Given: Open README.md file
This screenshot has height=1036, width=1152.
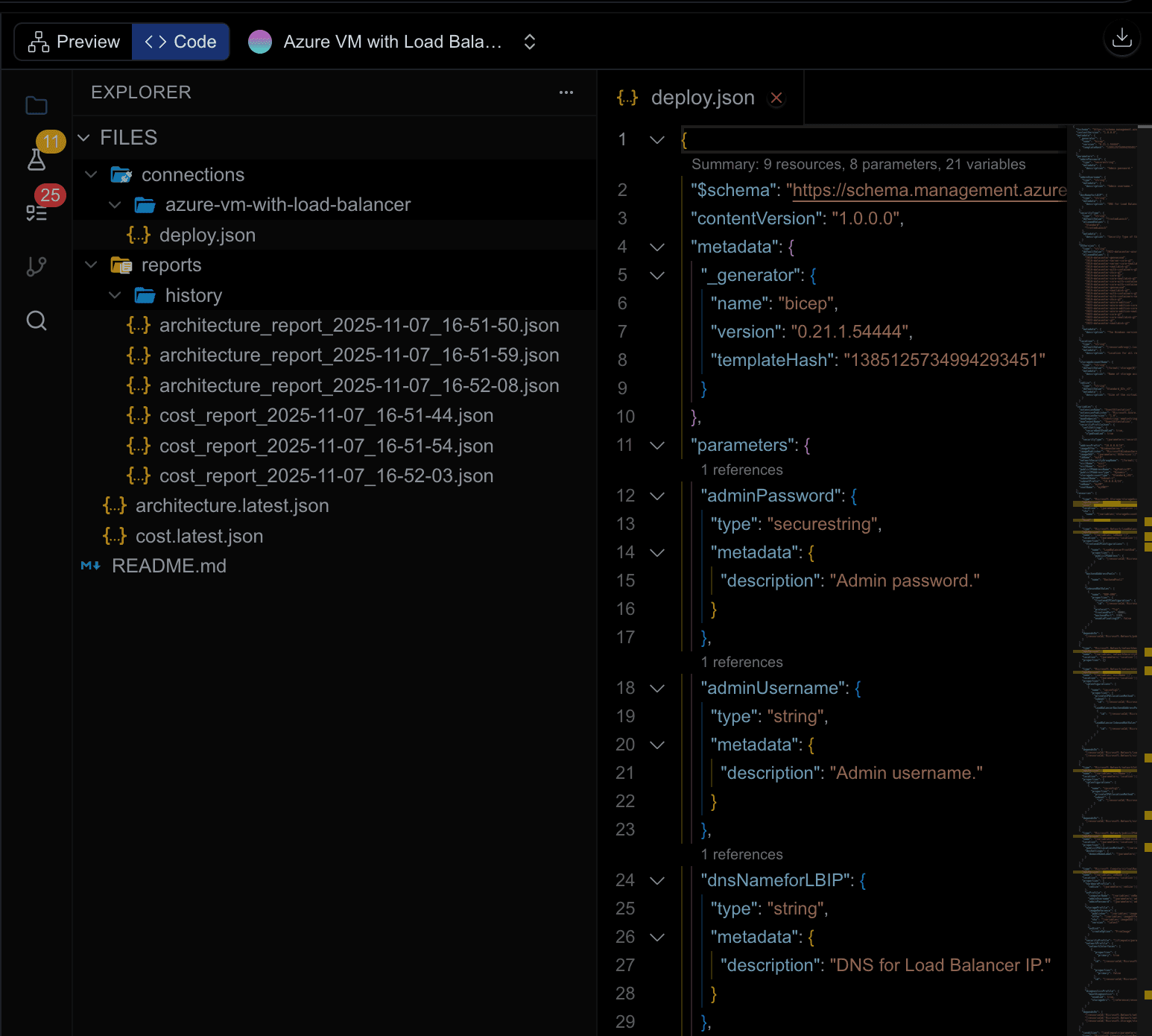Looking at the screenshot, I should pos(335,566).
